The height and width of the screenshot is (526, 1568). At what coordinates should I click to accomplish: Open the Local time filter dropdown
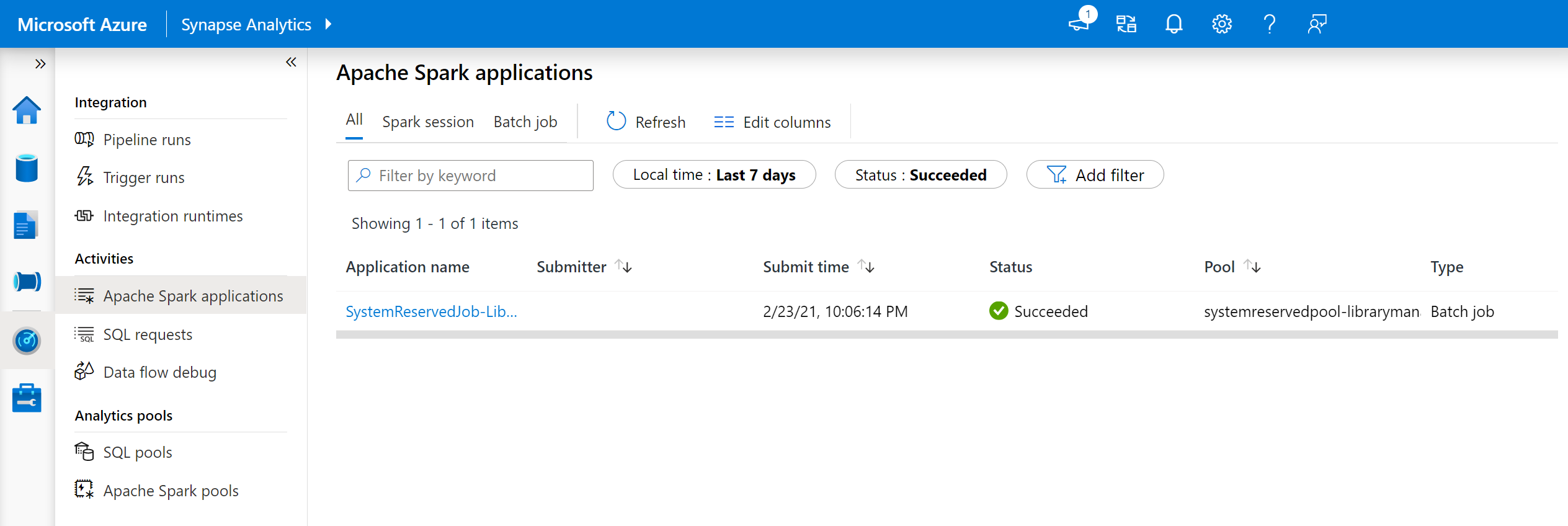tap(714, 175)
